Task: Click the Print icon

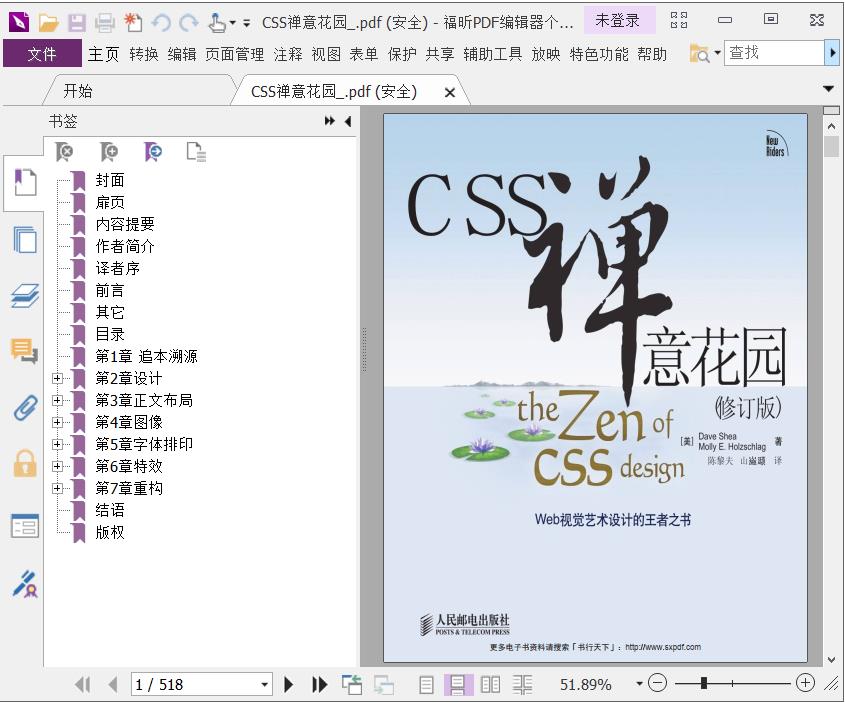Action: coord(105,23)
